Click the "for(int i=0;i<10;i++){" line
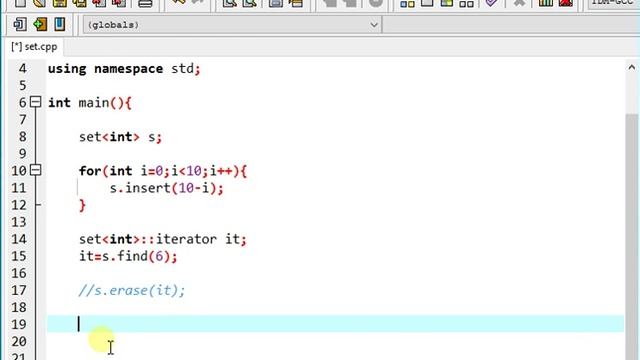 [x=163, y=171]
